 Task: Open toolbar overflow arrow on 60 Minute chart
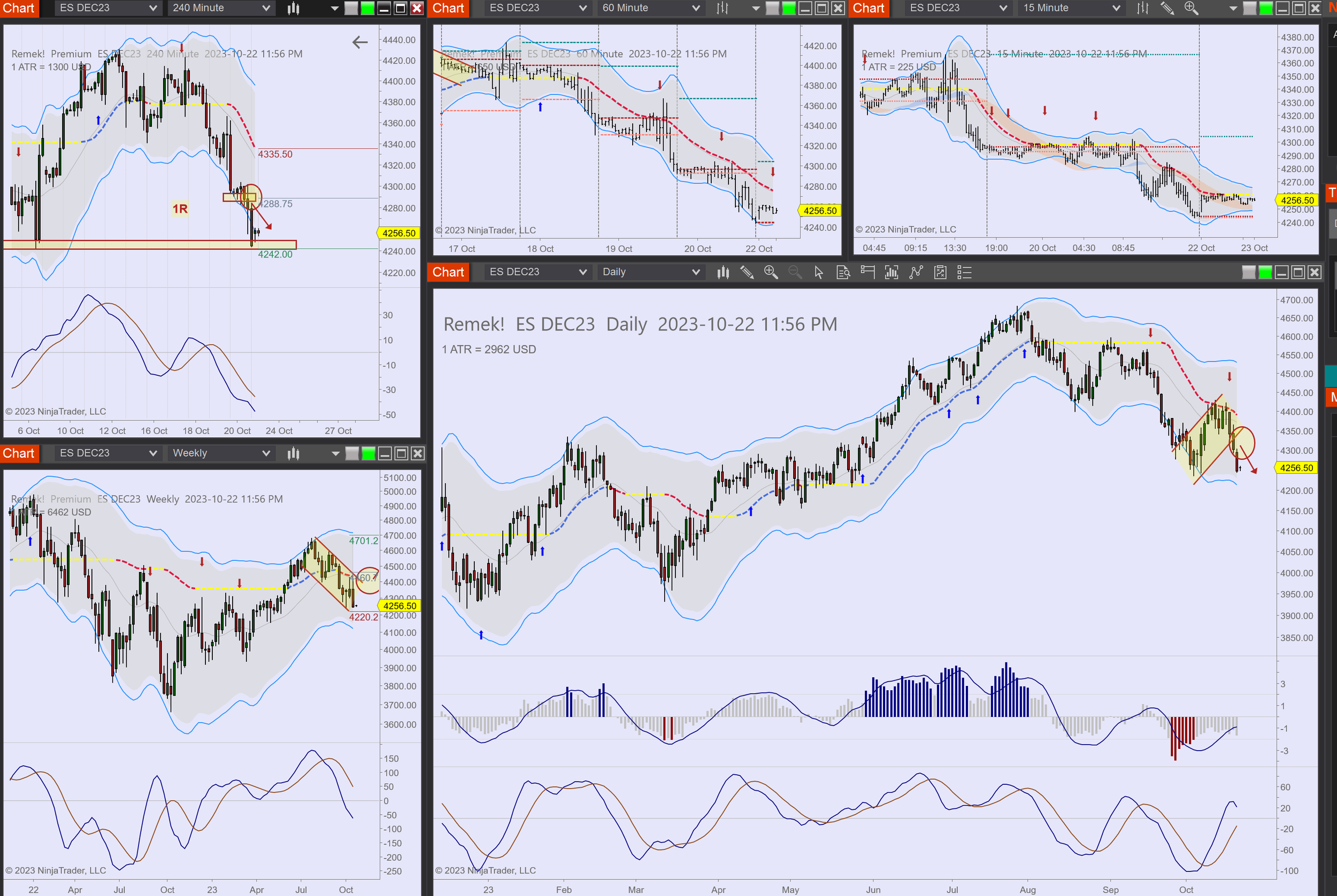(756, 8)
